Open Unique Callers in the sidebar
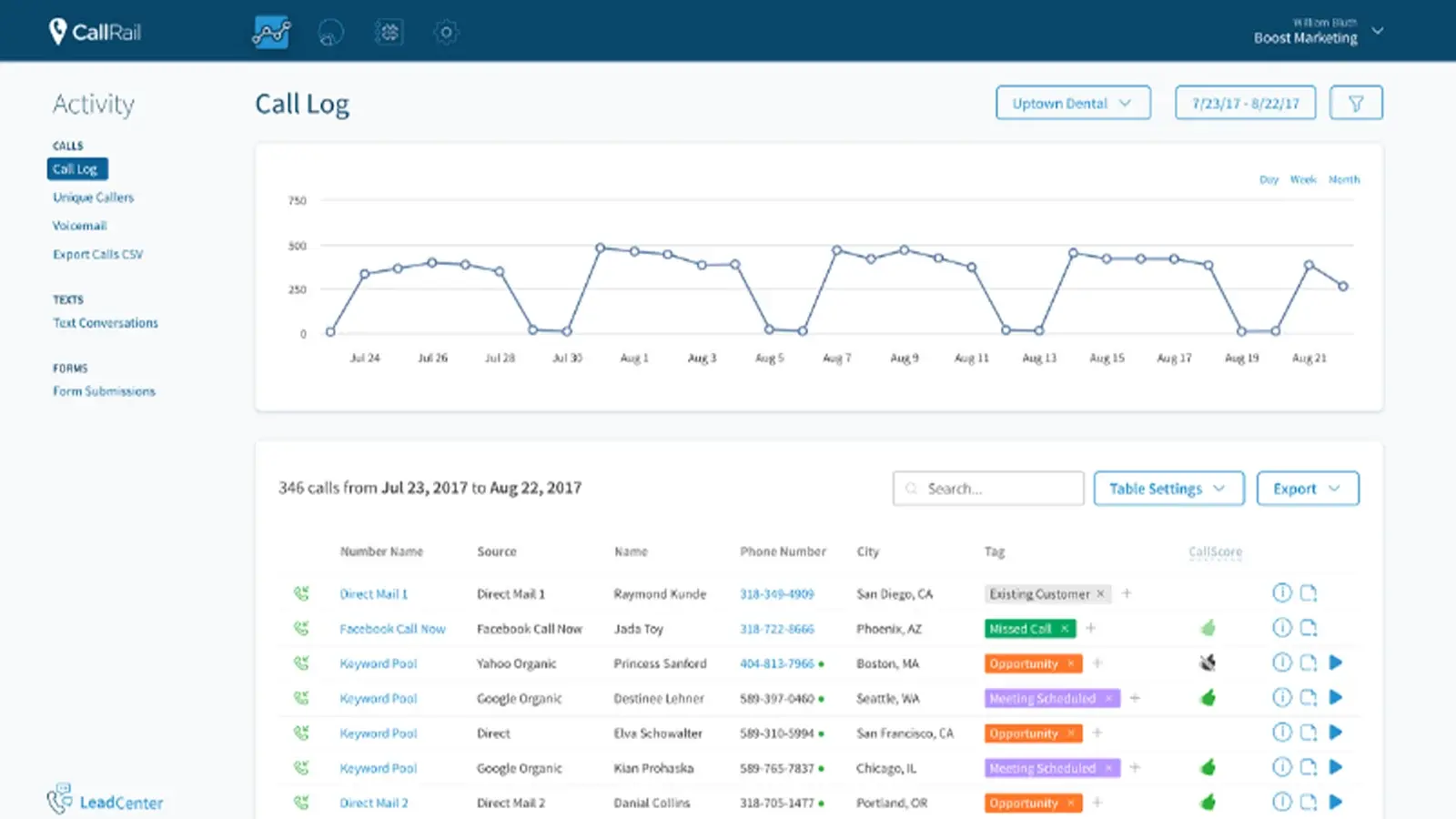This screenshot has height=819, width=1456. [x=93, y=197]
